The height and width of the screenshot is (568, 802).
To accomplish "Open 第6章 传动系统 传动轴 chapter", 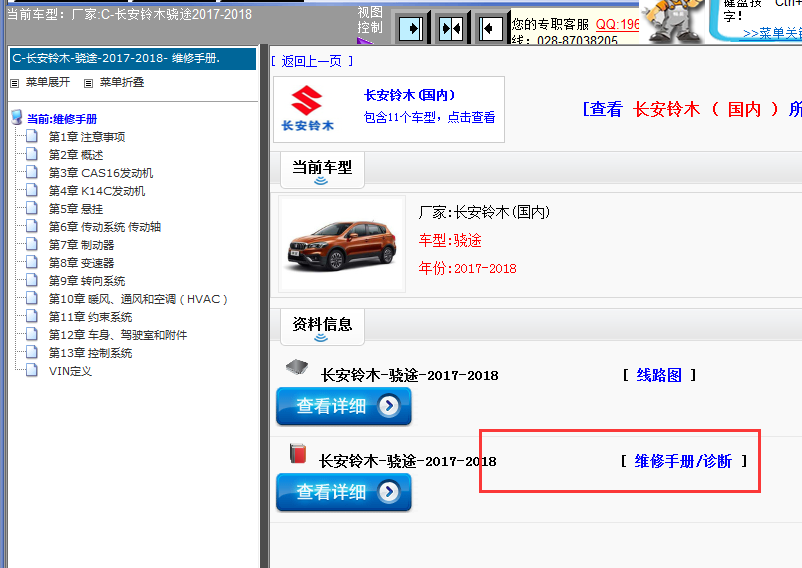I will 105,226.
